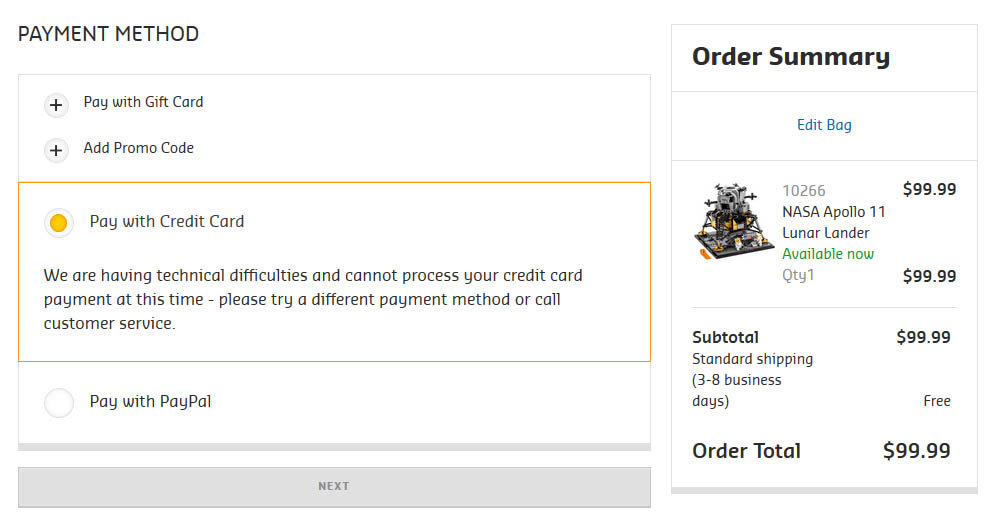Click the NEXT button
The width and height of the screenshot is (989, 521).
(334, 486)
